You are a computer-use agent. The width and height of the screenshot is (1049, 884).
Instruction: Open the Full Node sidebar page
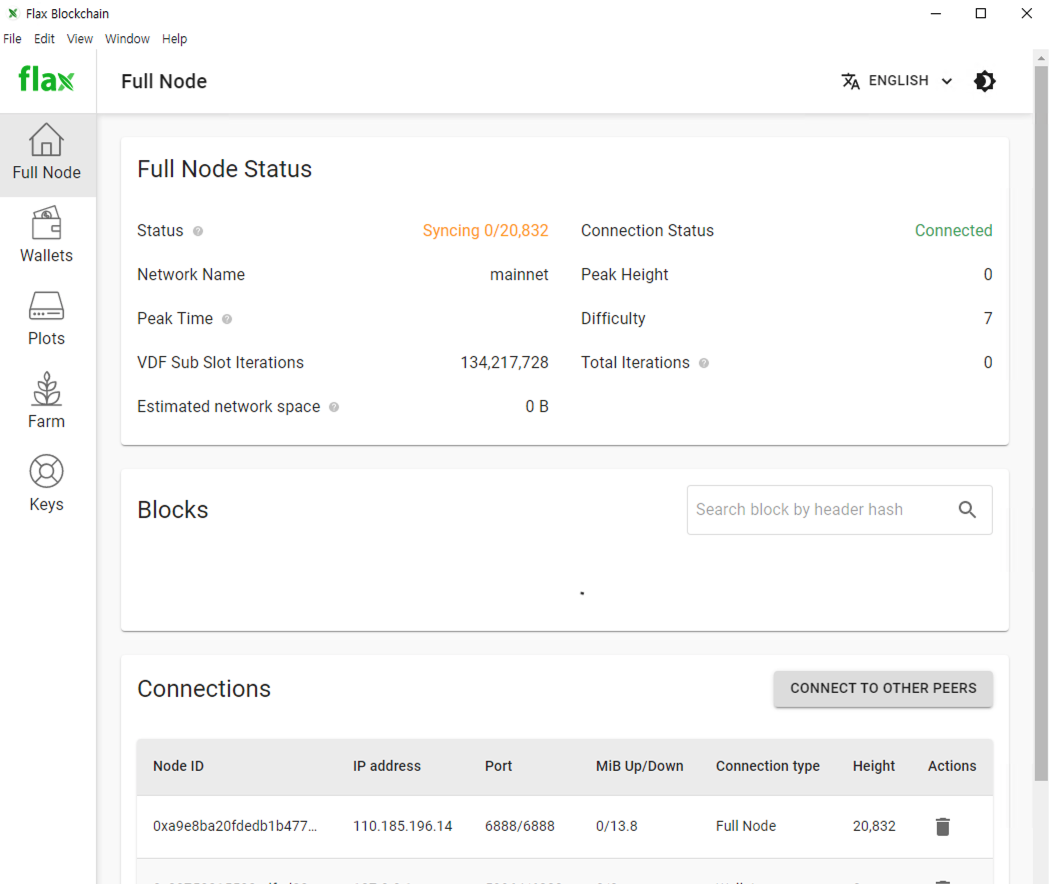[x=47, y=155]
